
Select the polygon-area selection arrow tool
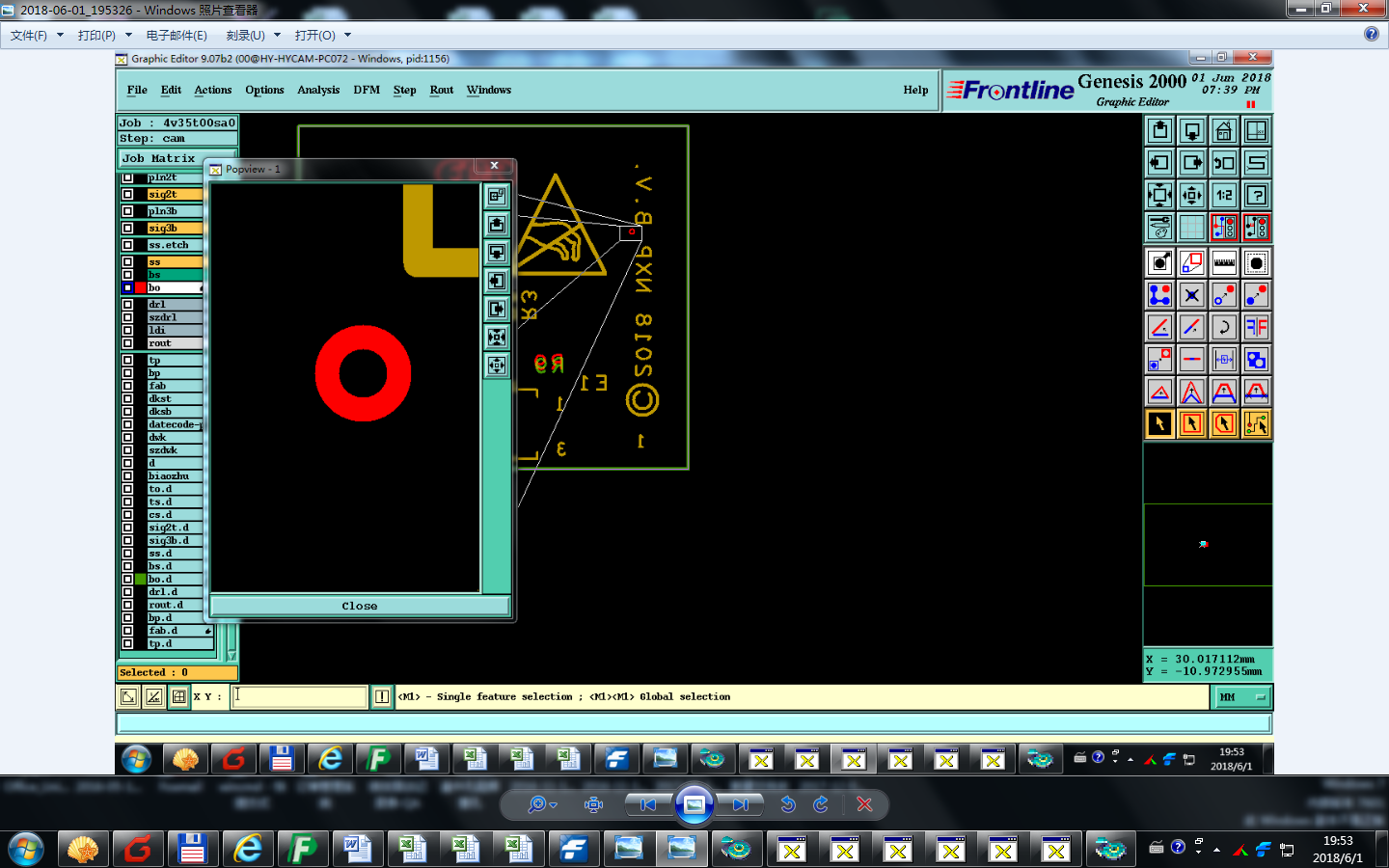coord(1224,423)
